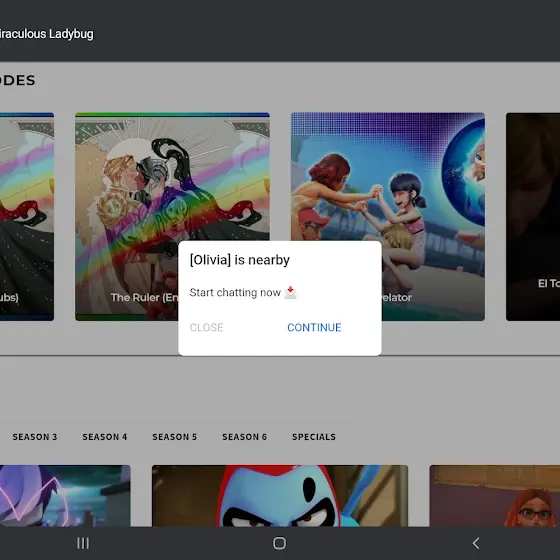Switch to the SEASON 3 tab

35,437
